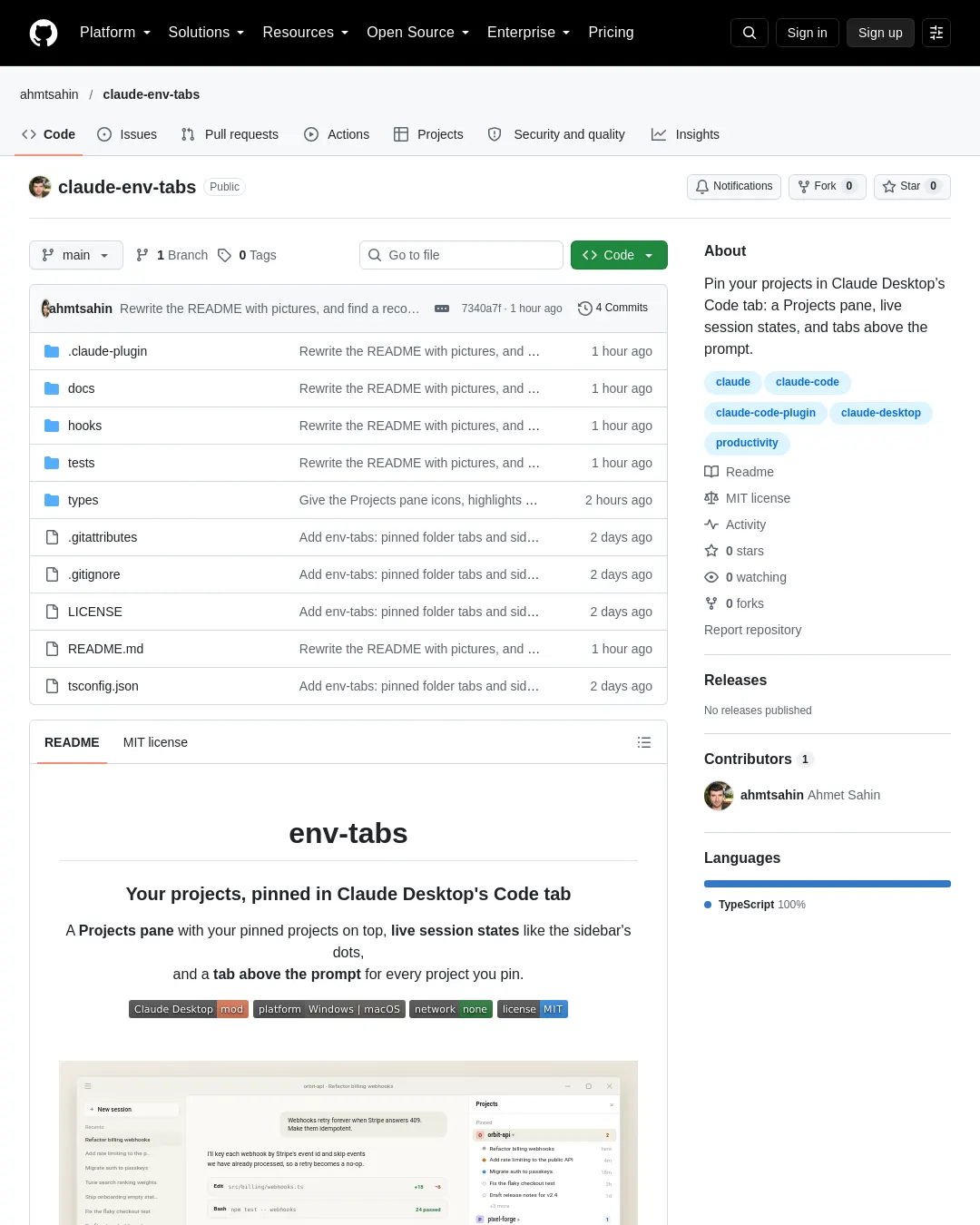Star the repository

[912, 186]
